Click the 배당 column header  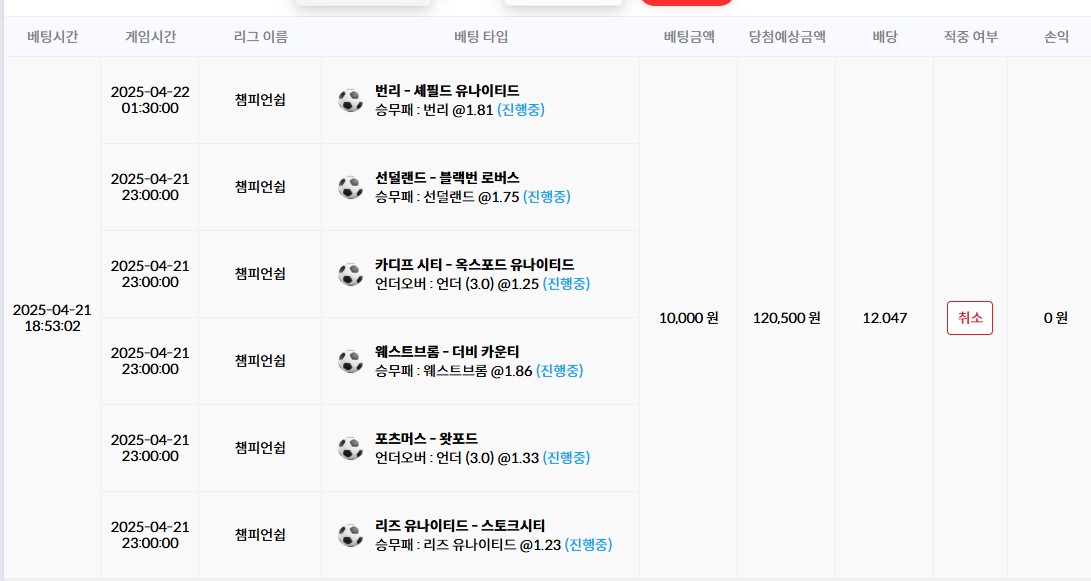[x=884, y=37]
